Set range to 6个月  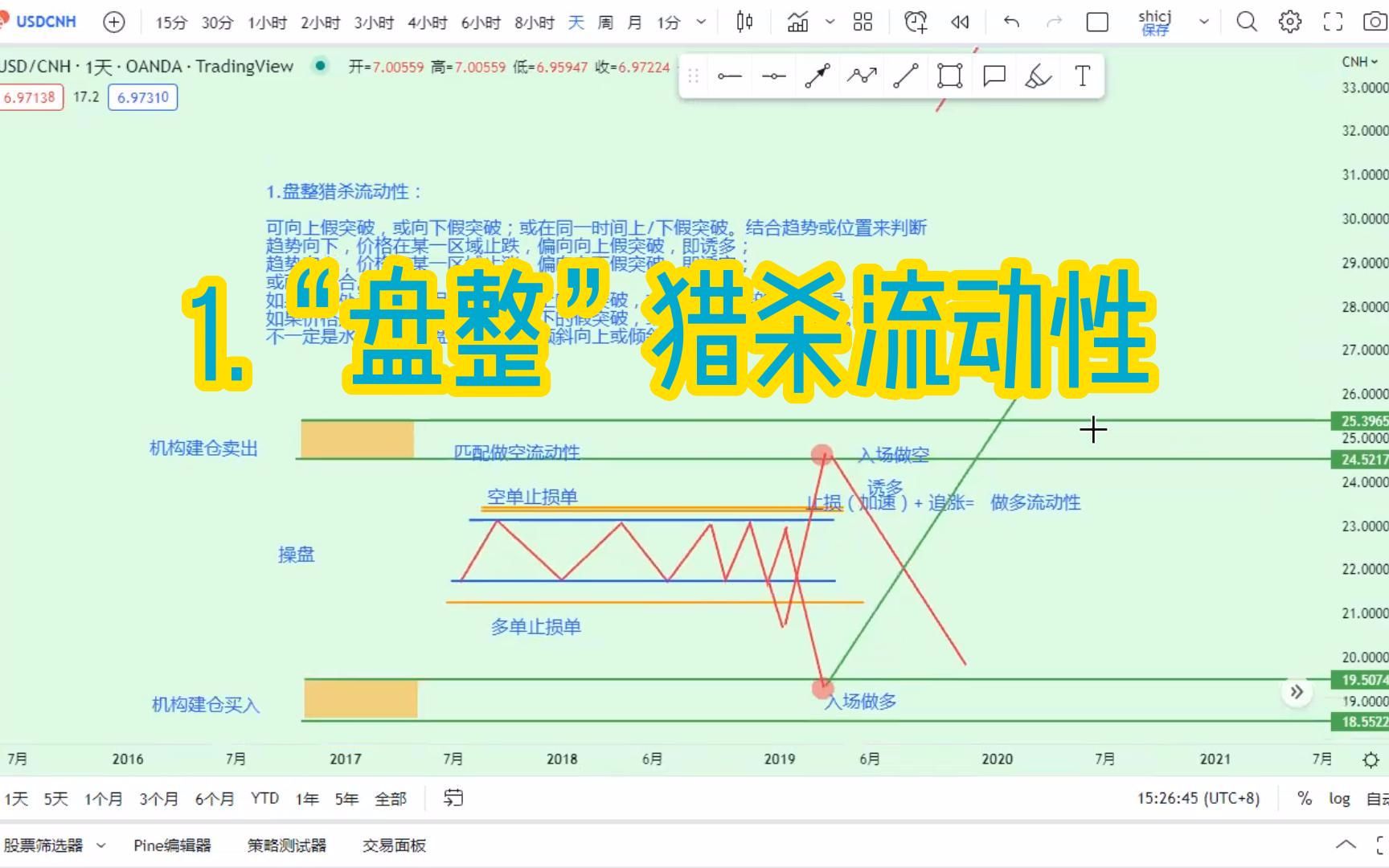215,798
